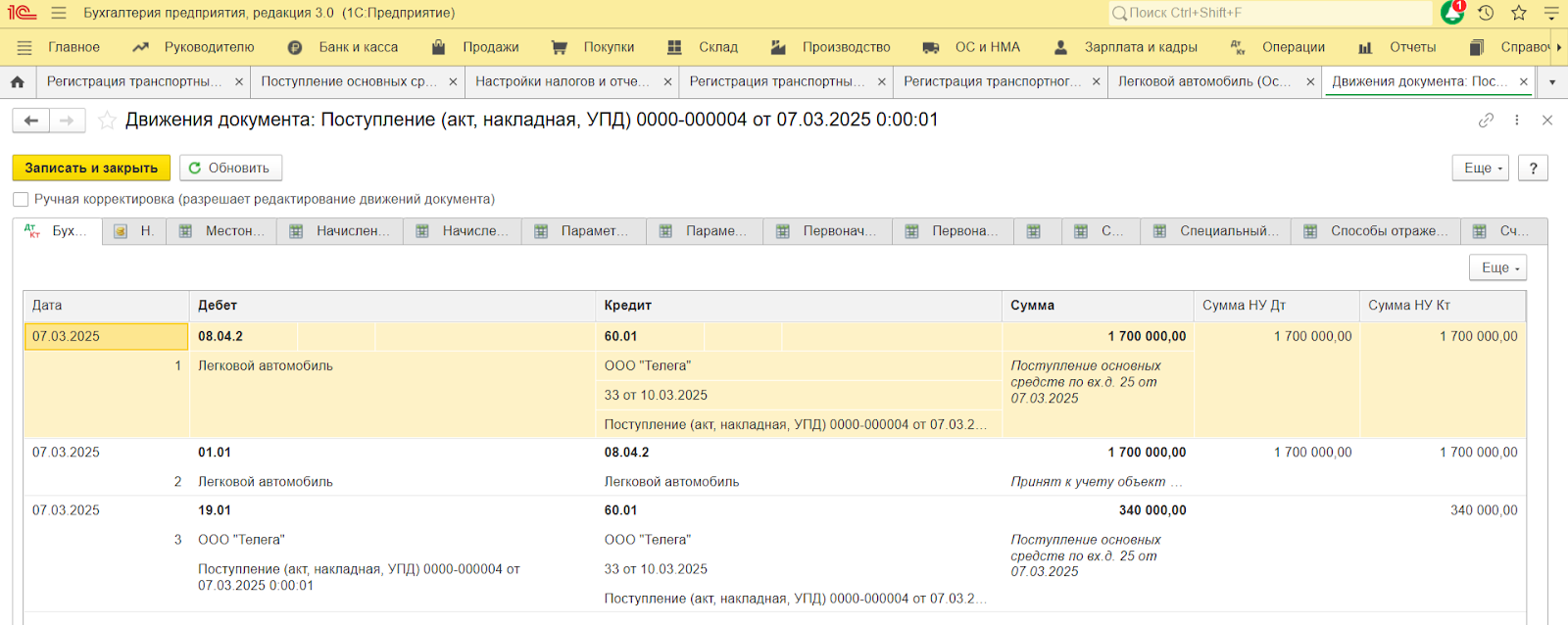Expand more sections arrow at right
The width and height of the screenshot is (1568, 625).
[1559, 47]
